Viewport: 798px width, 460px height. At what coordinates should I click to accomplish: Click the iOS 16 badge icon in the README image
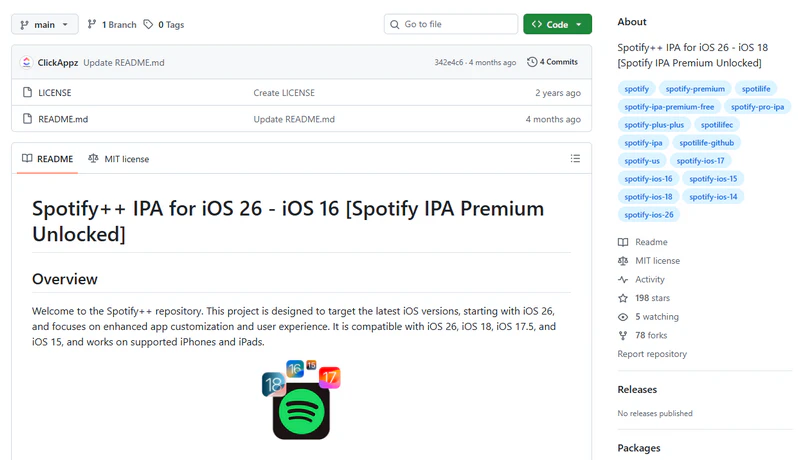point(295,368)
